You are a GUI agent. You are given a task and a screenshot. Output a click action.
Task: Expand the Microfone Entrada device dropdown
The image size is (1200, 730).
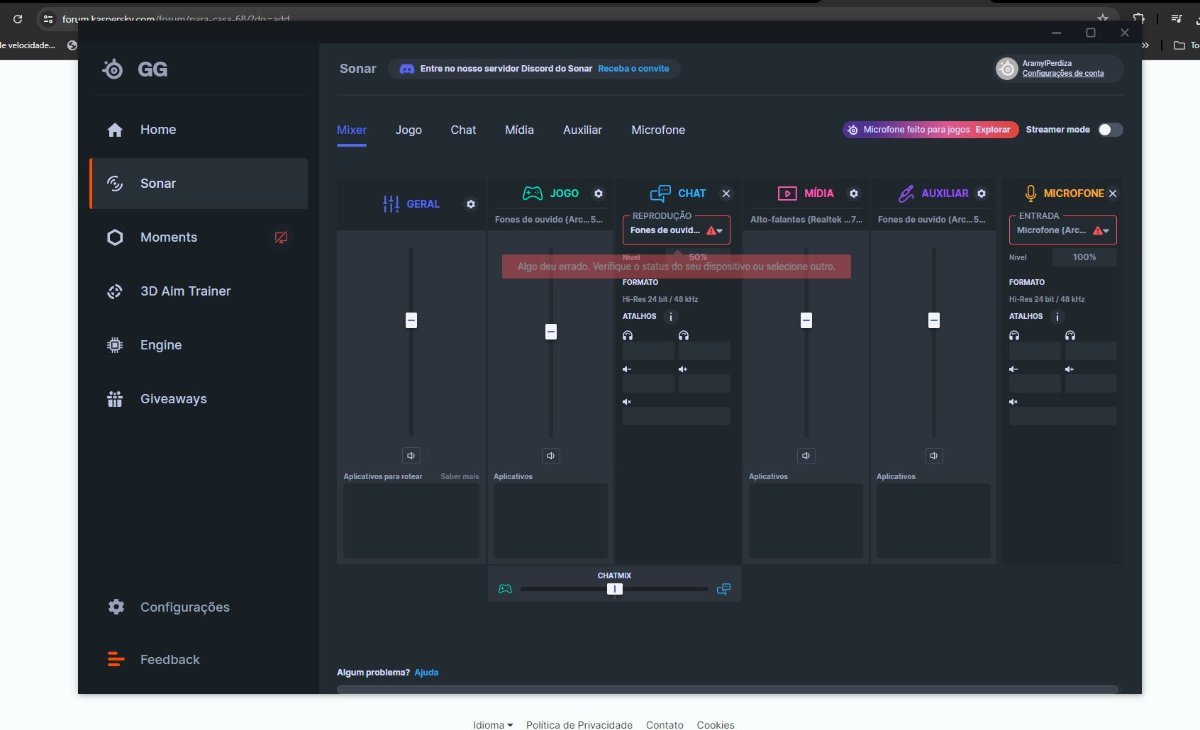[x=1106, y=231]
